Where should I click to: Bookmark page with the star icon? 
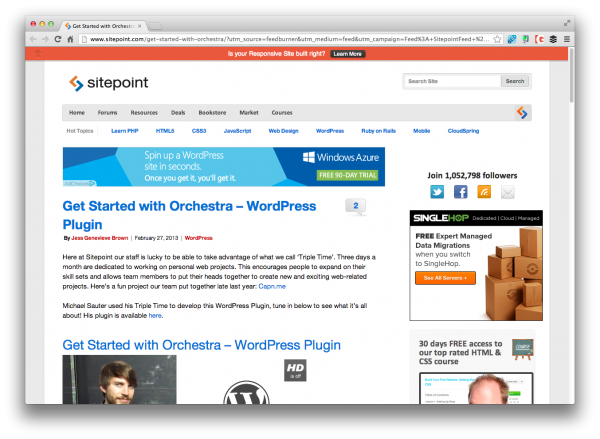497,39
